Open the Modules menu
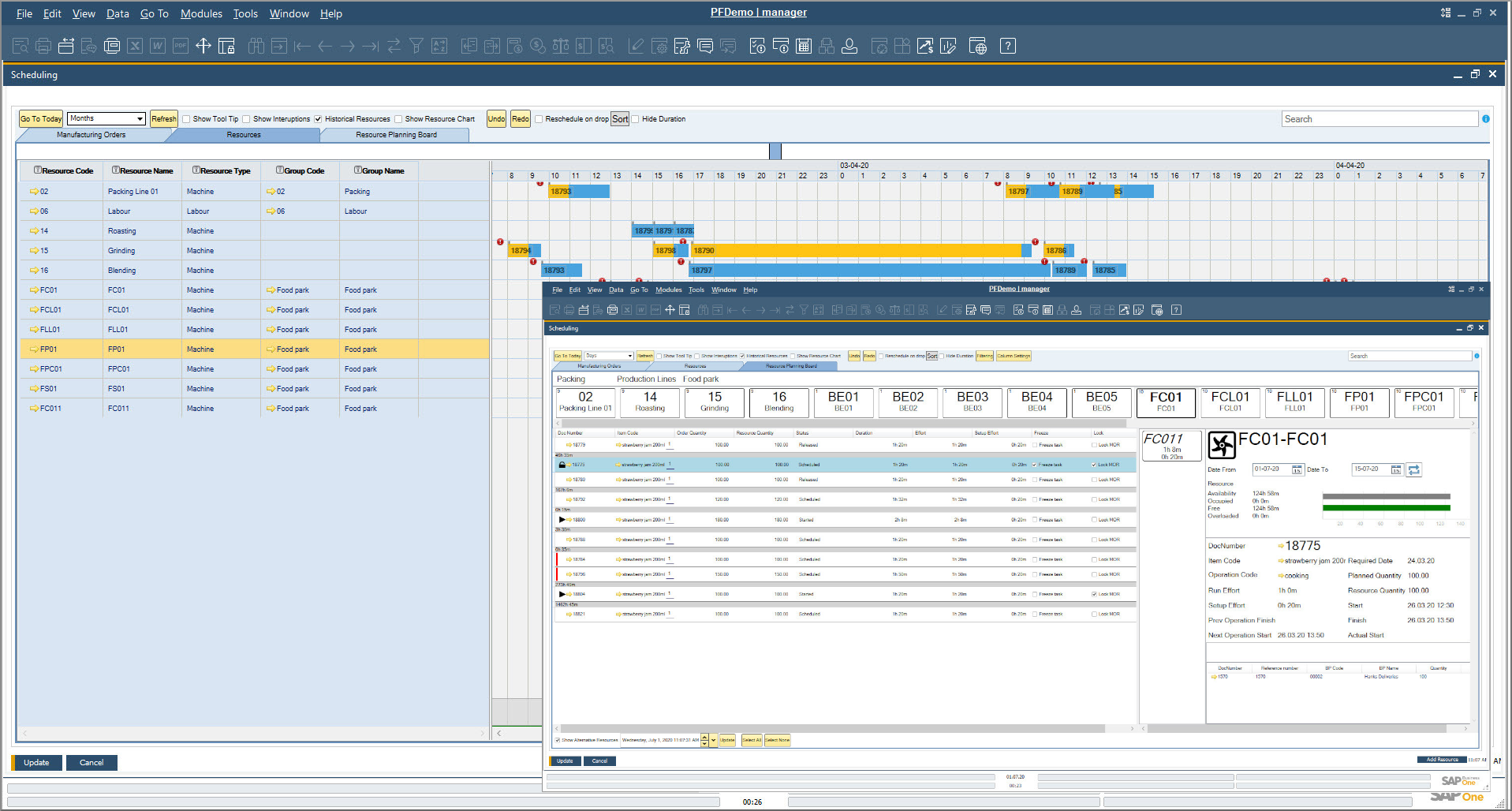 (x=201, y=13)
